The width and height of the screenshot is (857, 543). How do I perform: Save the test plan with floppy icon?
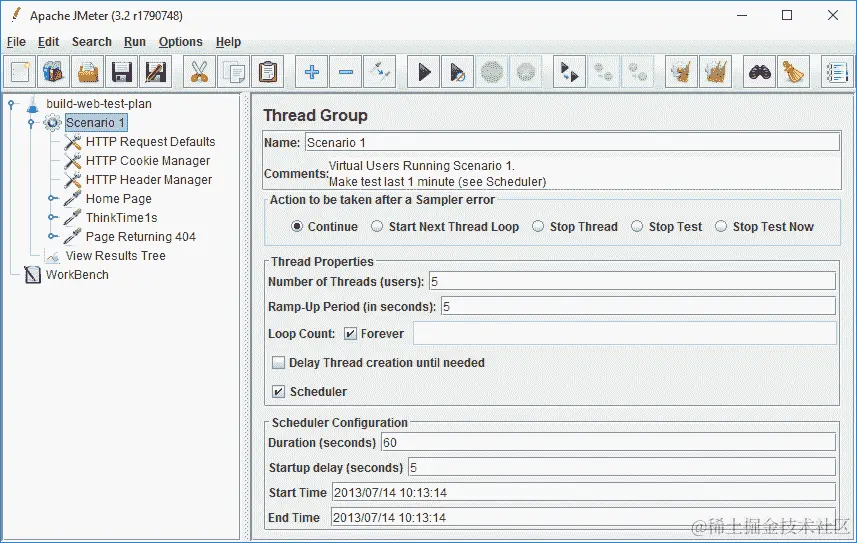tap(121, 72)
